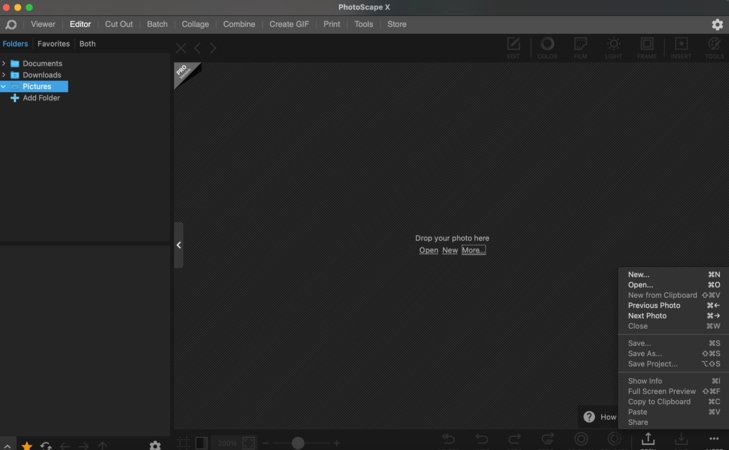Open the FILM effects icon
The height and width of the screenshot is (450, 729).
(580, 45)
